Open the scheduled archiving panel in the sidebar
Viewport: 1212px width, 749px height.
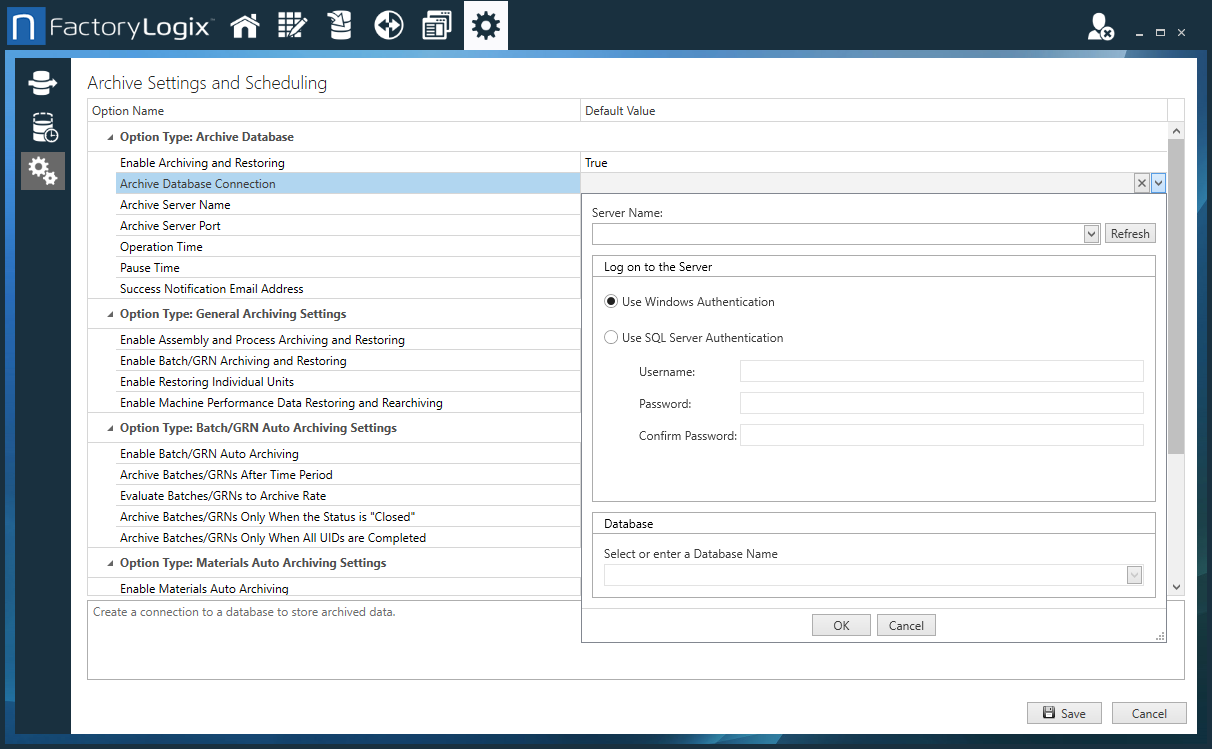pos(41,127)
